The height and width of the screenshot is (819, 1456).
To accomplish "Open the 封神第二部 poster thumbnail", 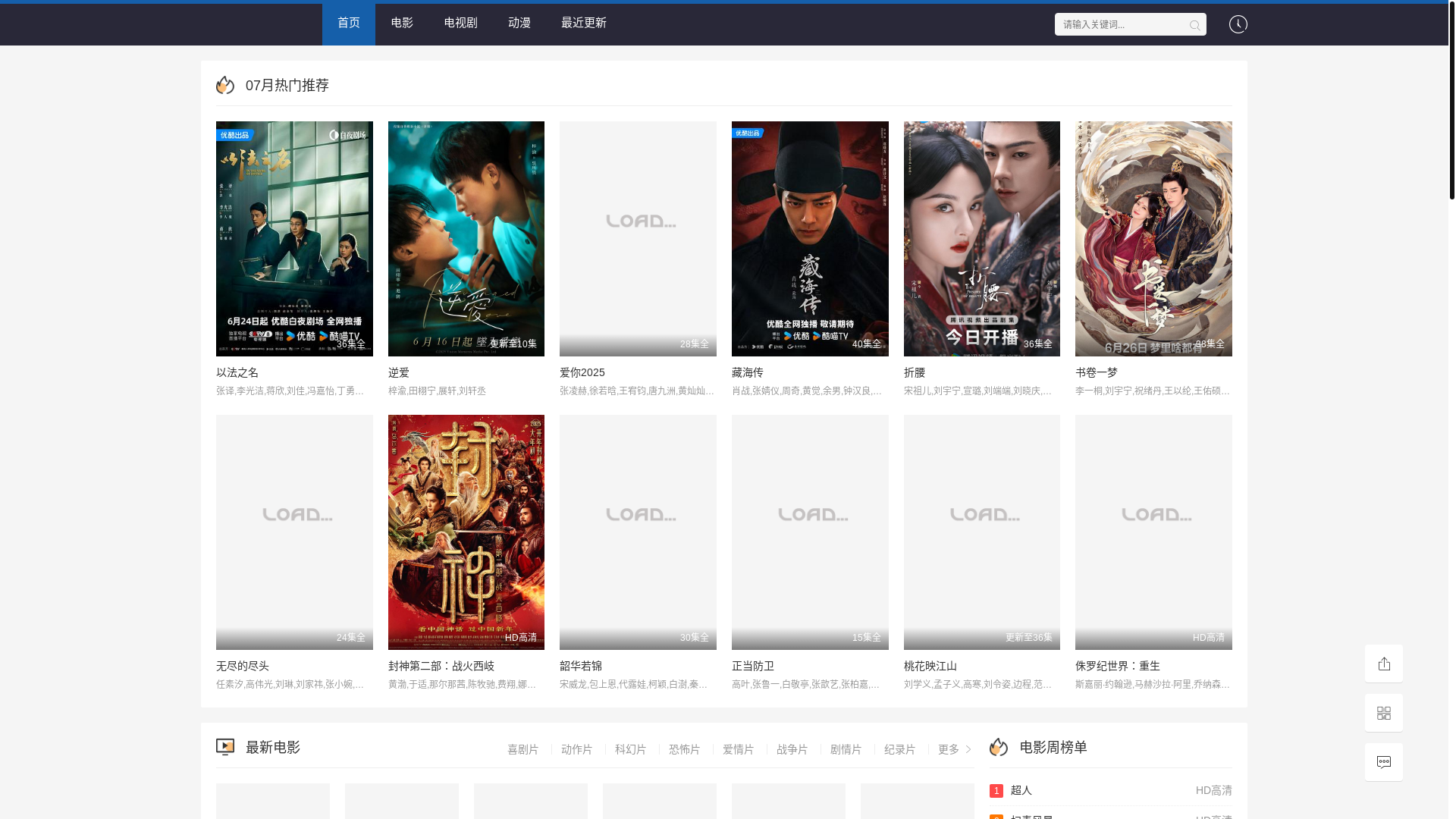I will pos(466,532).
